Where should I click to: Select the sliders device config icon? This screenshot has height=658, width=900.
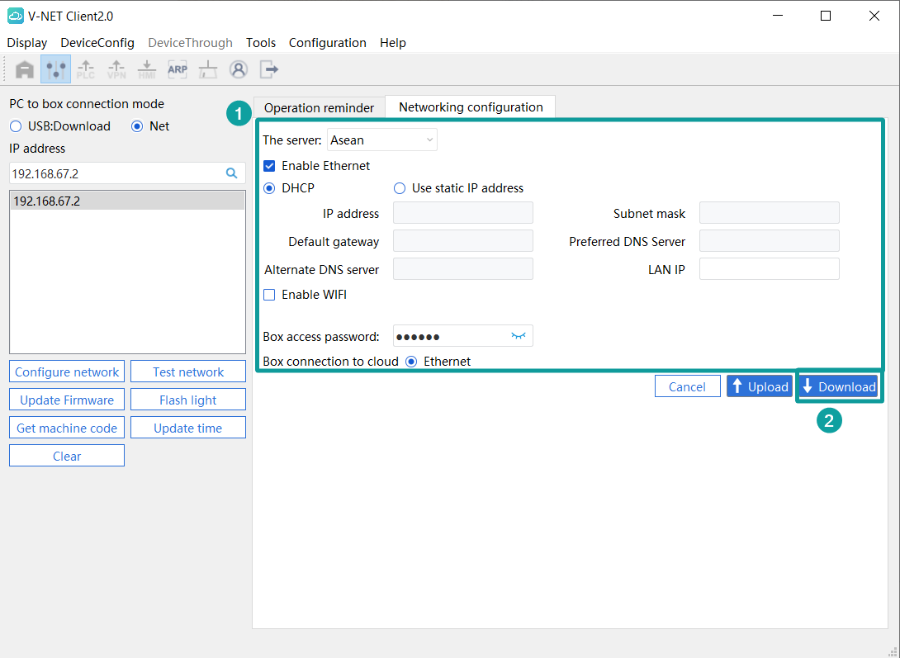pyautogui.click(x=56, y=69)
